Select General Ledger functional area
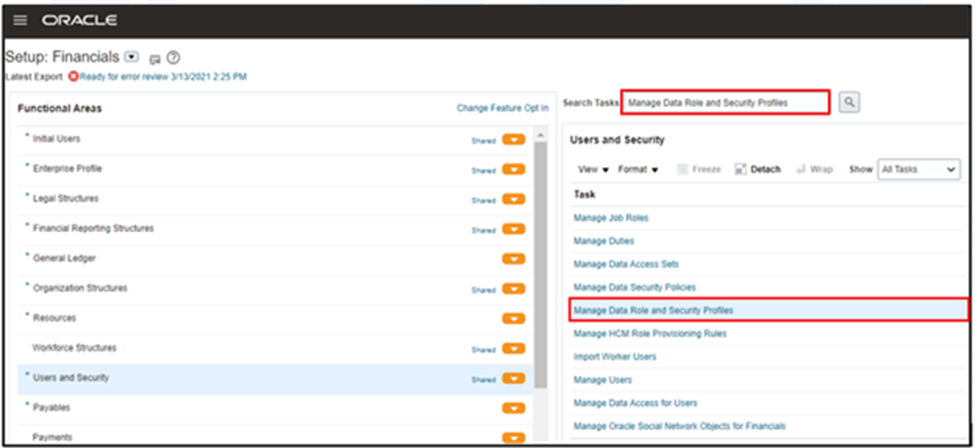 point(64,258)
